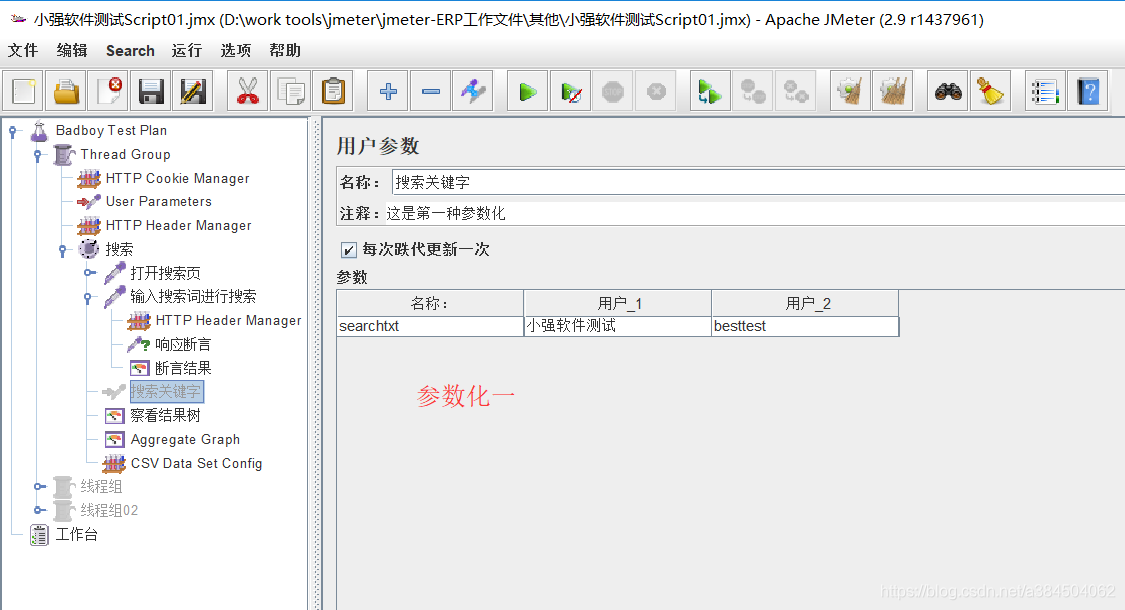Click the 小强软件测试 value cell

618,326
